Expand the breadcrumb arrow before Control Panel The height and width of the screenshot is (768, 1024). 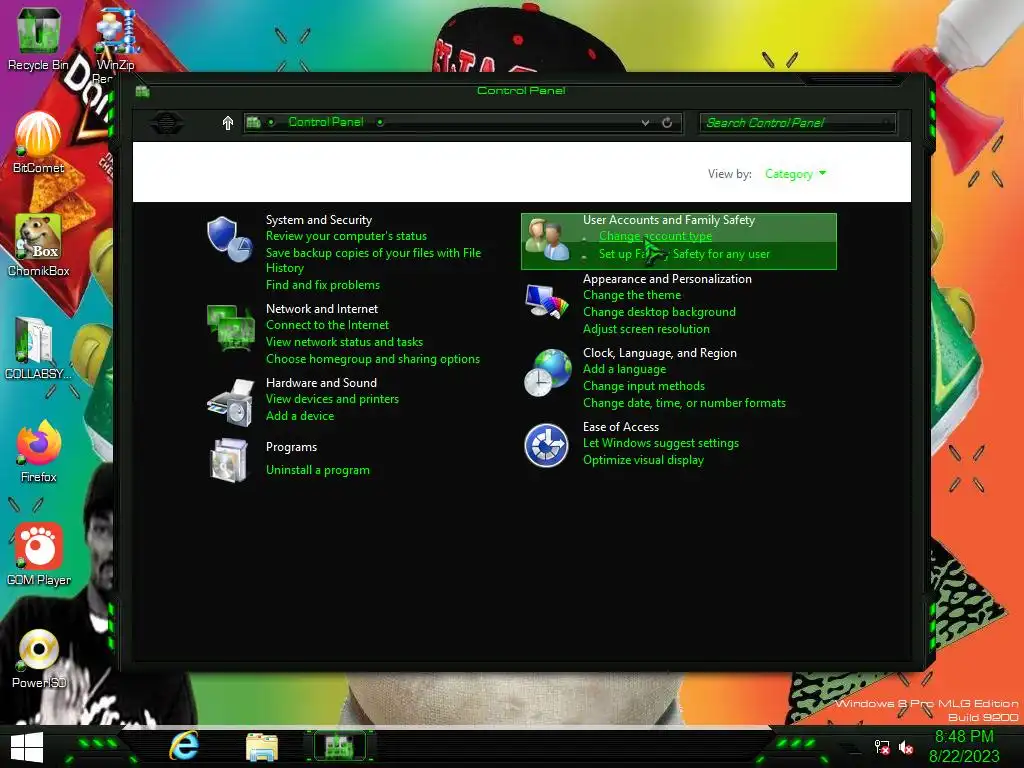[271, 122]
